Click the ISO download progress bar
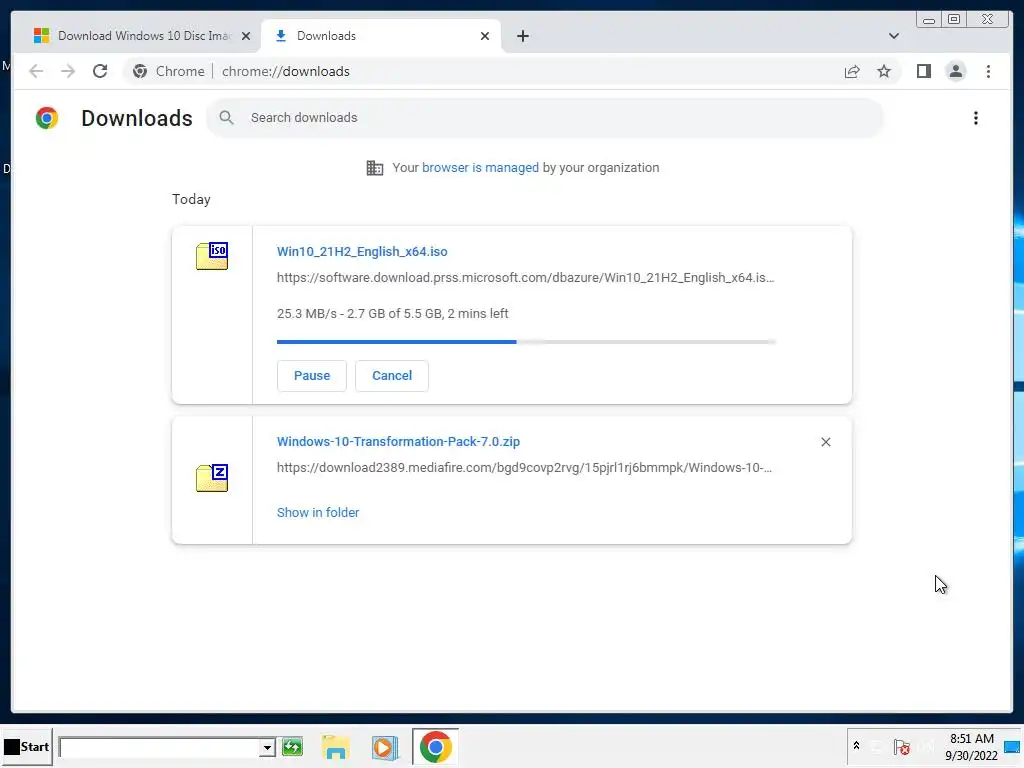Viewport: 1024px width, 768px height. 526,342
